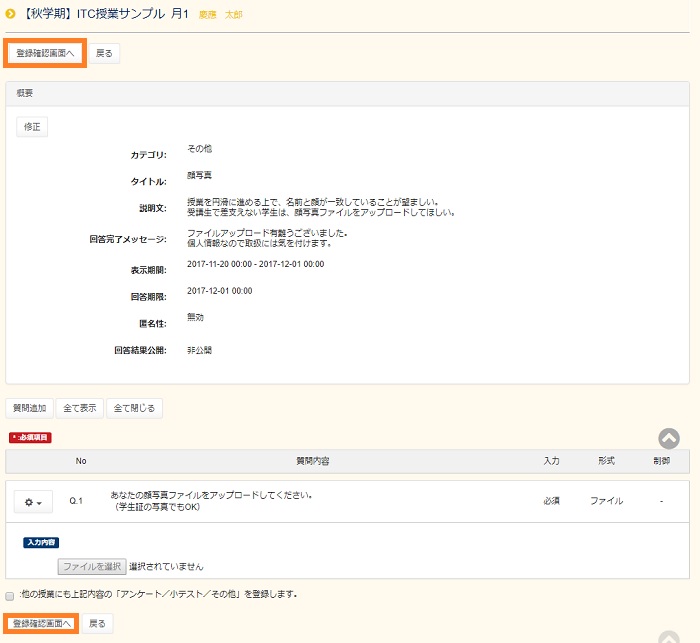The height and width of the screenshot is (643, 700).
Task: Click the orange arrow icon beside the course title
Action: click(11, 14)
